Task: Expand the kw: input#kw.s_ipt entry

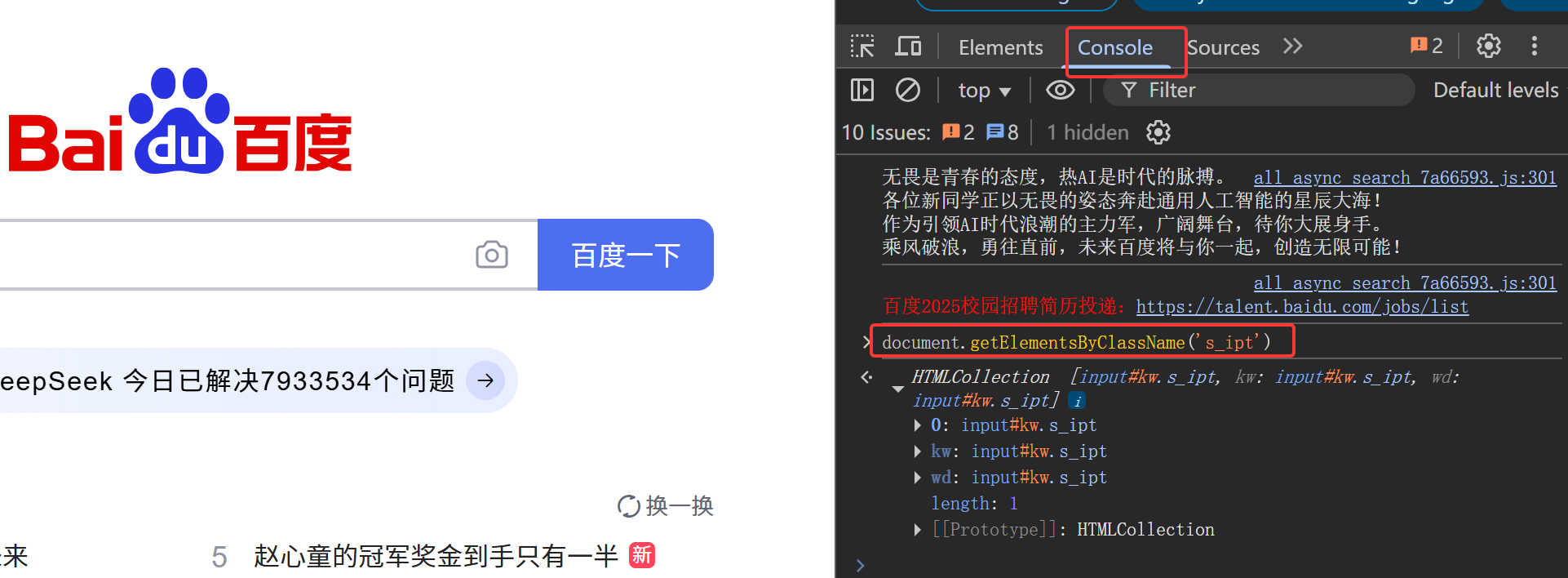Action: click(918, 451)
